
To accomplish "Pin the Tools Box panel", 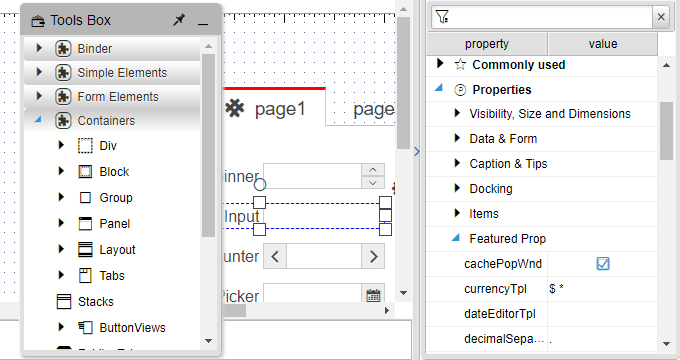I will click(x=179, y=20).
